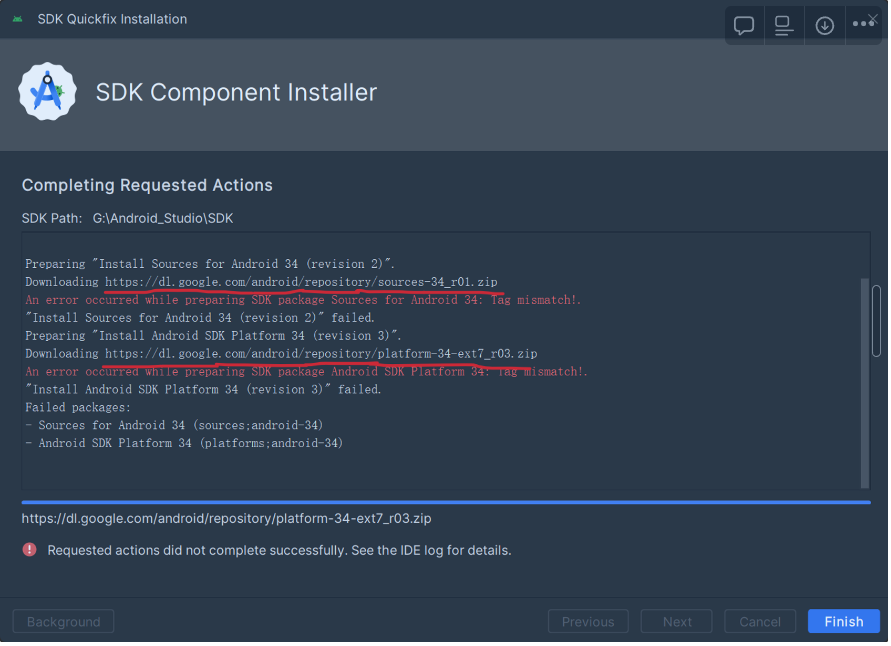This screenshot has width=891, height=646.
Task: Click the red error exclamation icon
Action: coord(30,550)
